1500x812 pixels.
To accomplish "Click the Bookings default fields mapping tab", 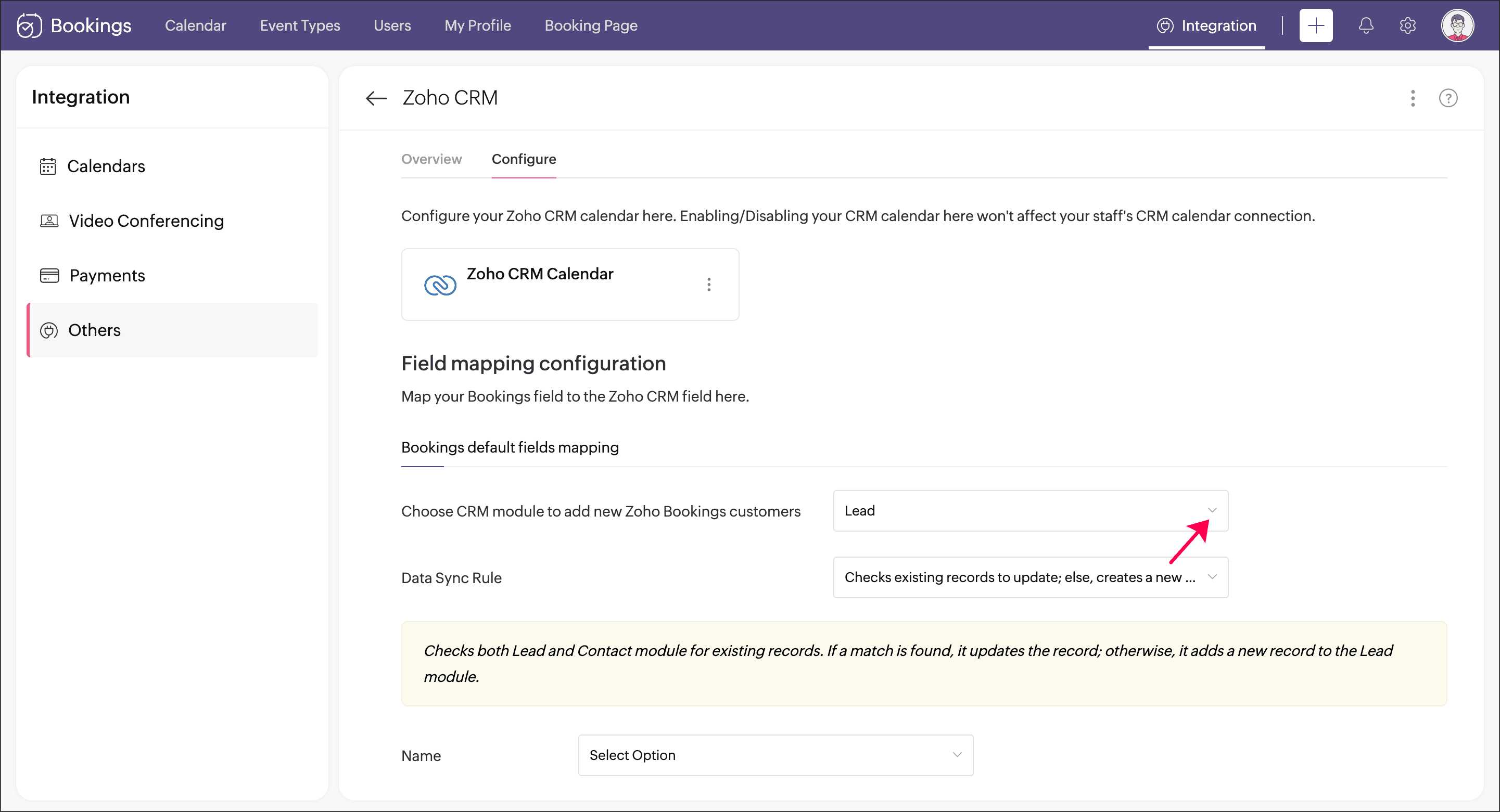I will [510, 447].
